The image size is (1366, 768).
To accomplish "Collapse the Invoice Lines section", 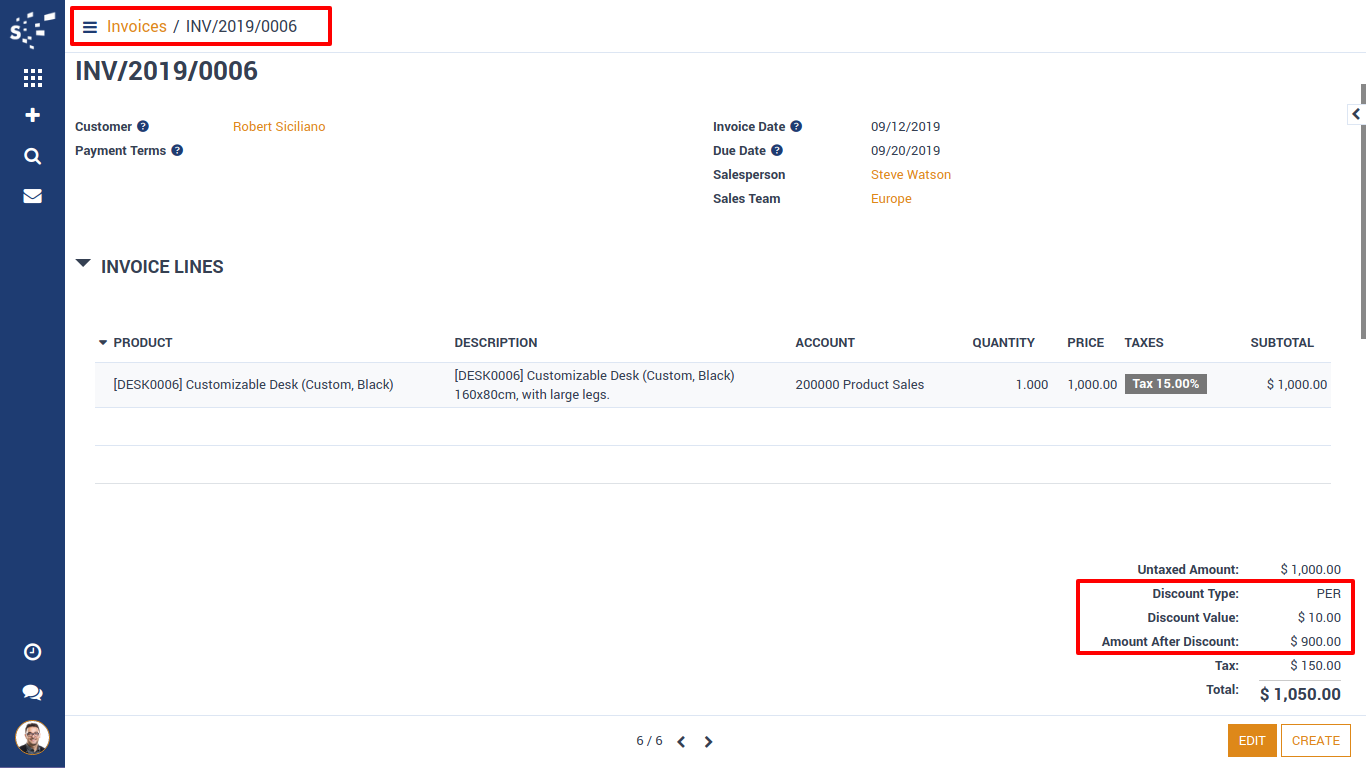I will point(84,265).
